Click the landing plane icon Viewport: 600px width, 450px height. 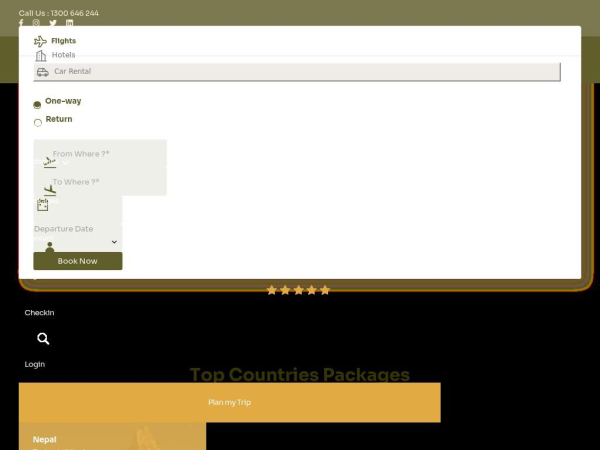pos(49,190)
